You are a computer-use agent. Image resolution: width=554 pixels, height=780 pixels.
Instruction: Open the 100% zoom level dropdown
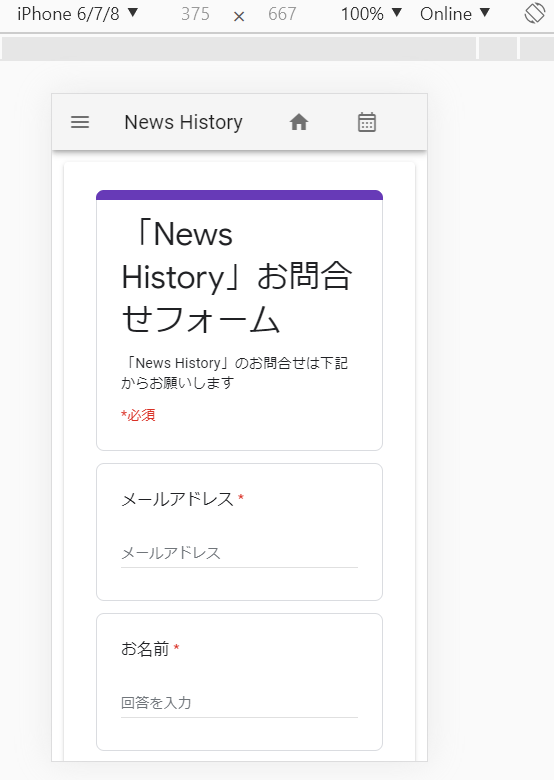tap(371, 13)
